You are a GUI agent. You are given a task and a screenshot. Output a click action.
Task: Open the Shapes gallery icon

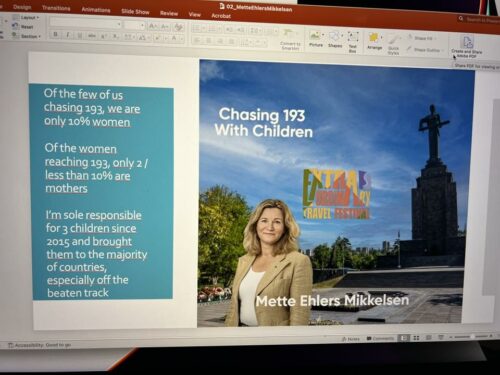[x=334, y=39]
